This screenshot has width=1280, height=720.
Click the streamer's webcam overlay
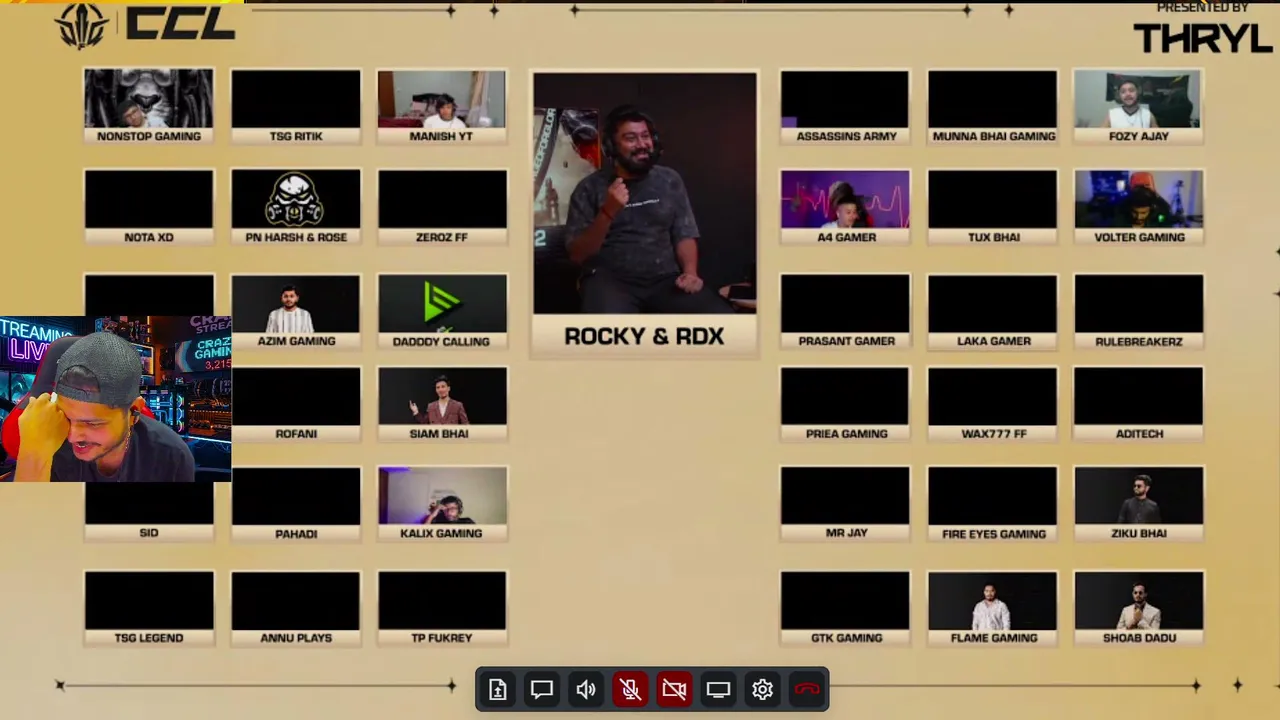click(x=116, y=399)
